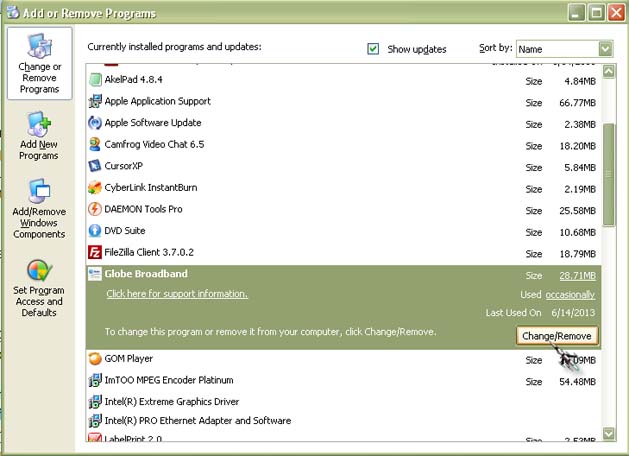The image size is (629, 456).
Task: Select Apple Application Support entry text
Action: pyautogui.click(x=158, y=101)
